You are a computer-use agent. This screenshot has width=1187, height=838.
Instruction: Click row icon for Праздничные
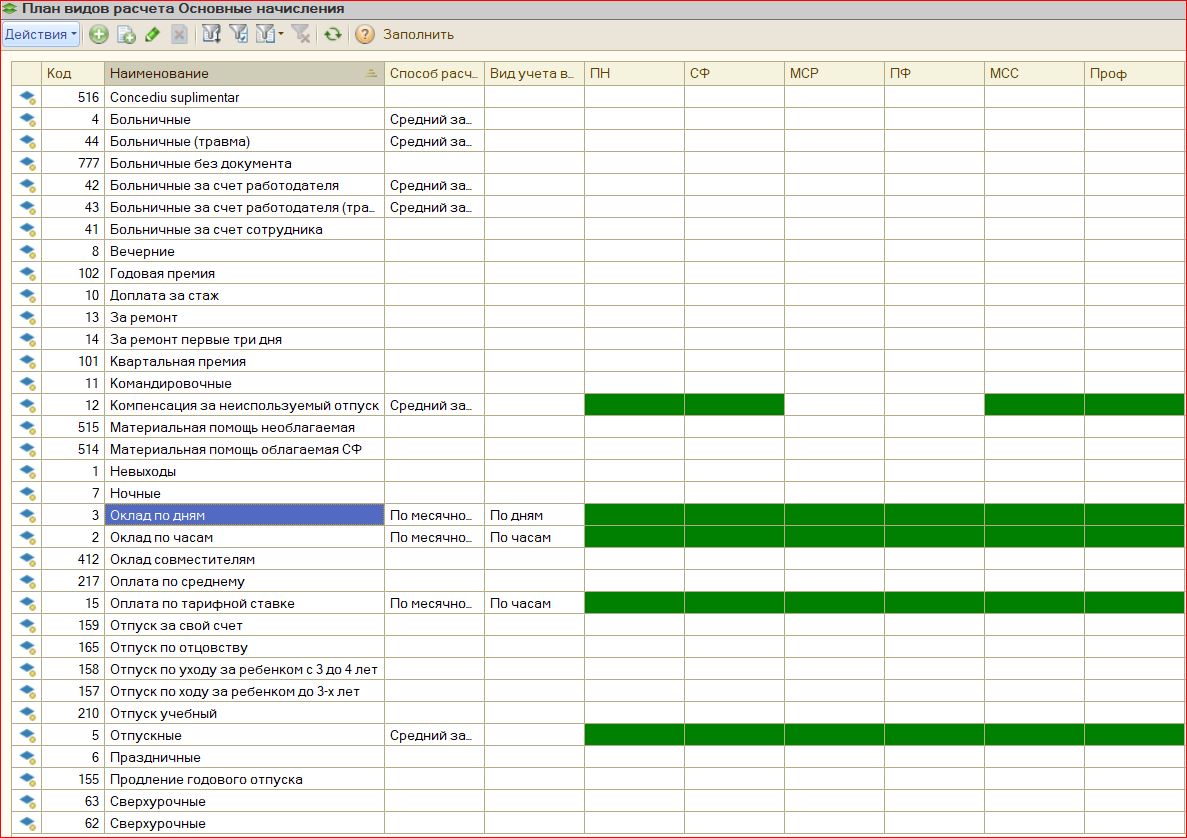click(27, 757)
